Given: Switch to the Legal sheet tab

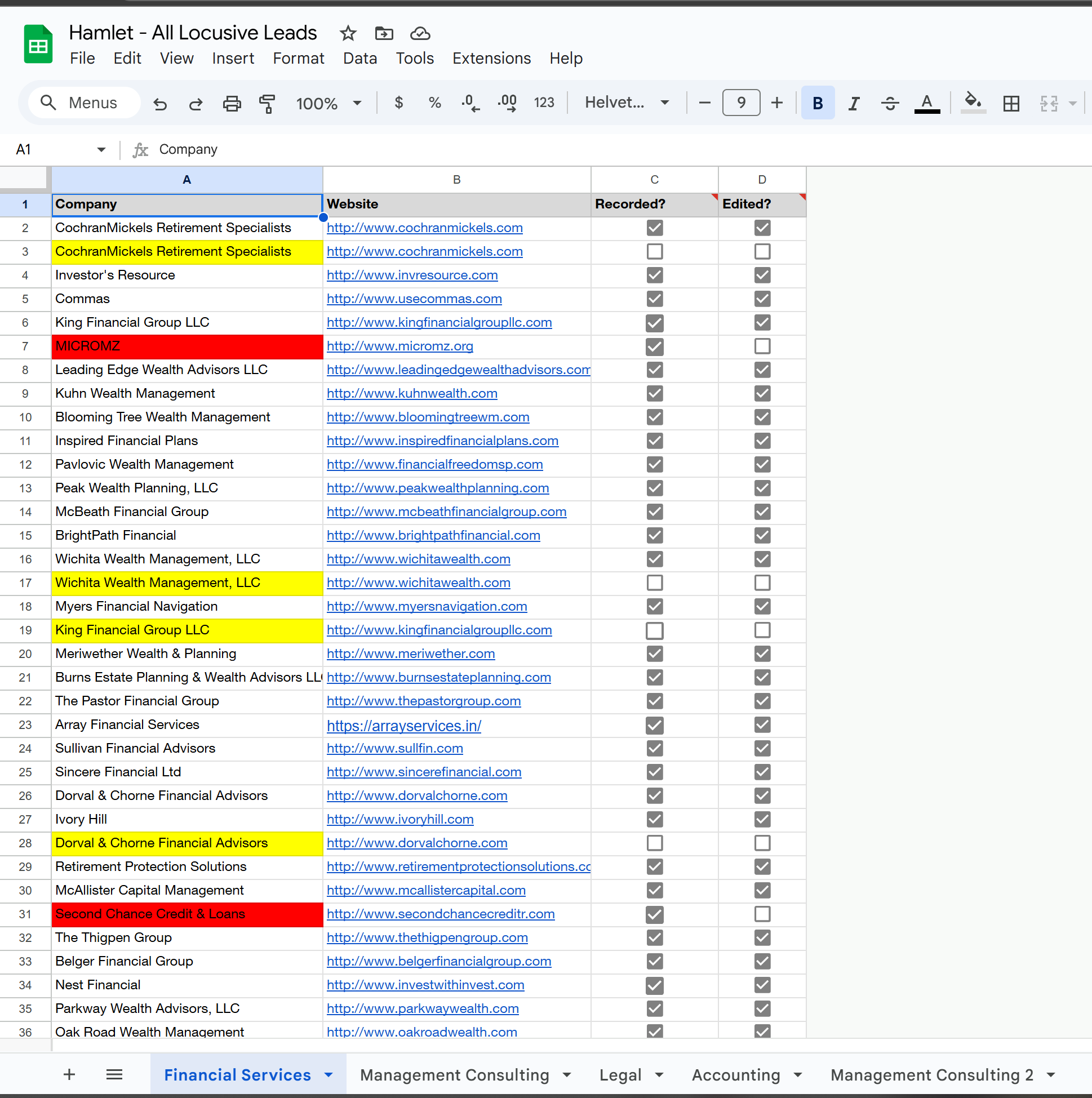Looking at the screenshot, I should click(620, 1075).
